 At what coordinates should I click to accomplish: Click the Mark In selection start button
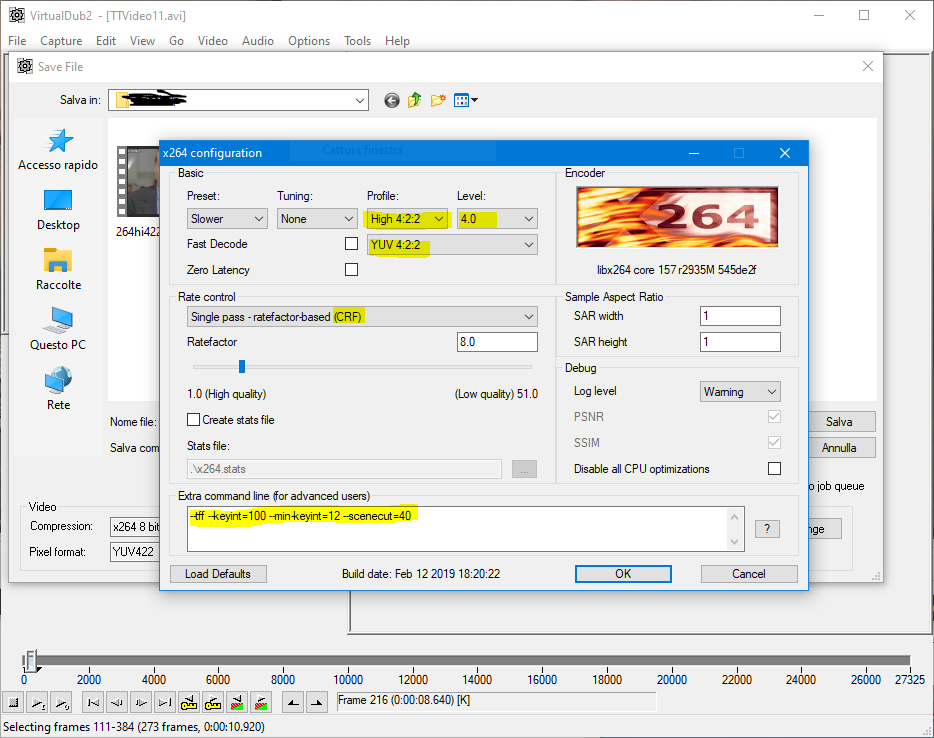[x=291, y=702]
